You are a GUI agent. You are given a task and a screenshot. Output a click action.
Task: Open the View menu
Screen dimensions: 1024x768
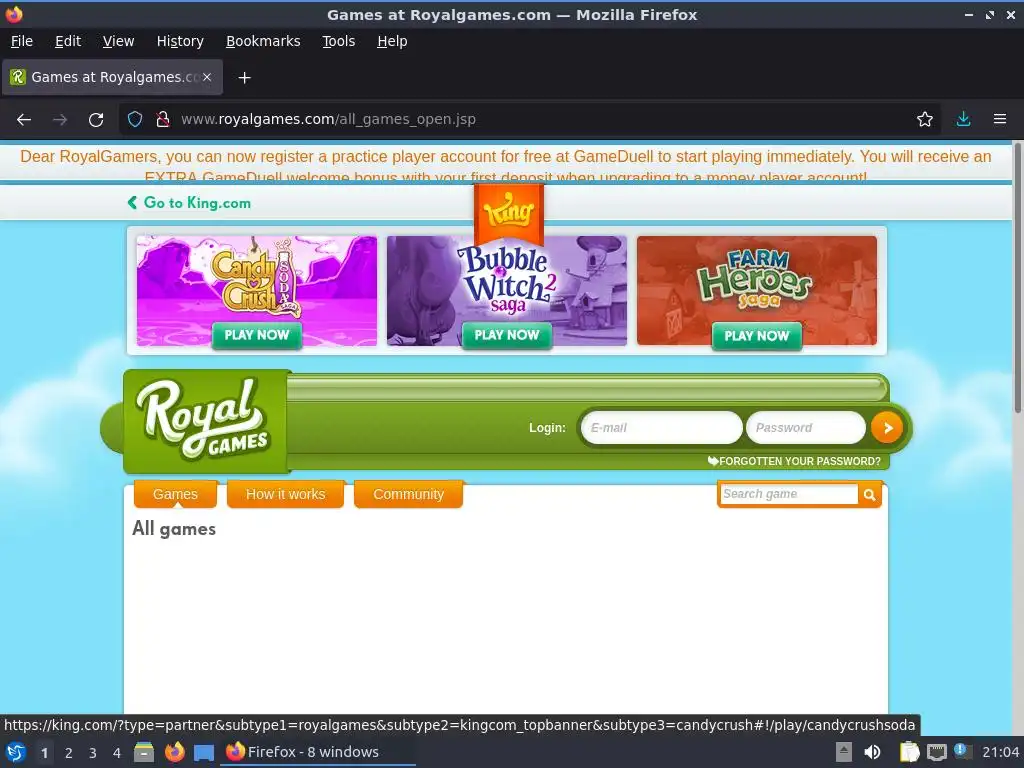click(118, 41)
